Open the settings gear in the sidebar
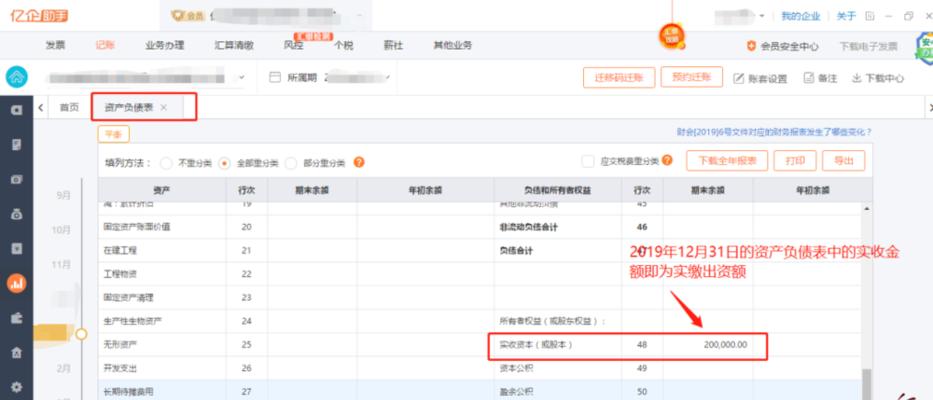Viewport: 933px width, 400px height. 17,387
